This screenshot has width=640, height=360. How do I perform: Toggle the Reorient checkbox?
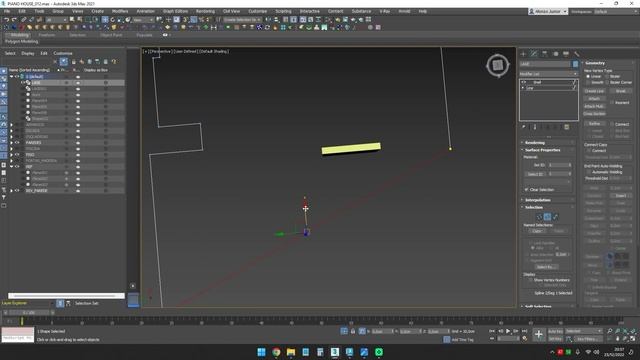(612, 102)
